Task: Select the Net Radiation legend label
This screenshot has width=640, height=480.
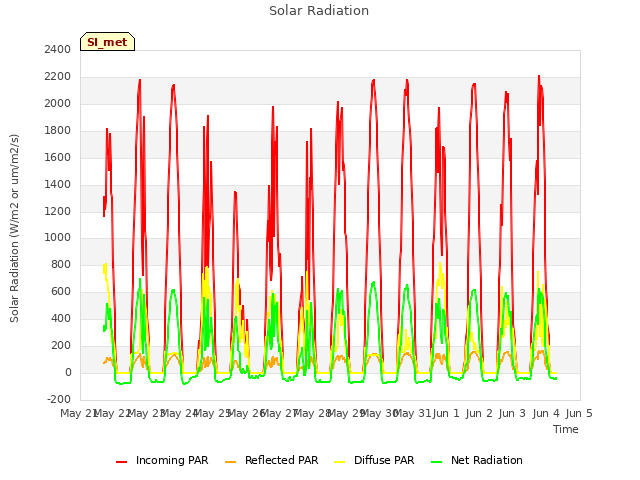Action: (x=487, y=460)
